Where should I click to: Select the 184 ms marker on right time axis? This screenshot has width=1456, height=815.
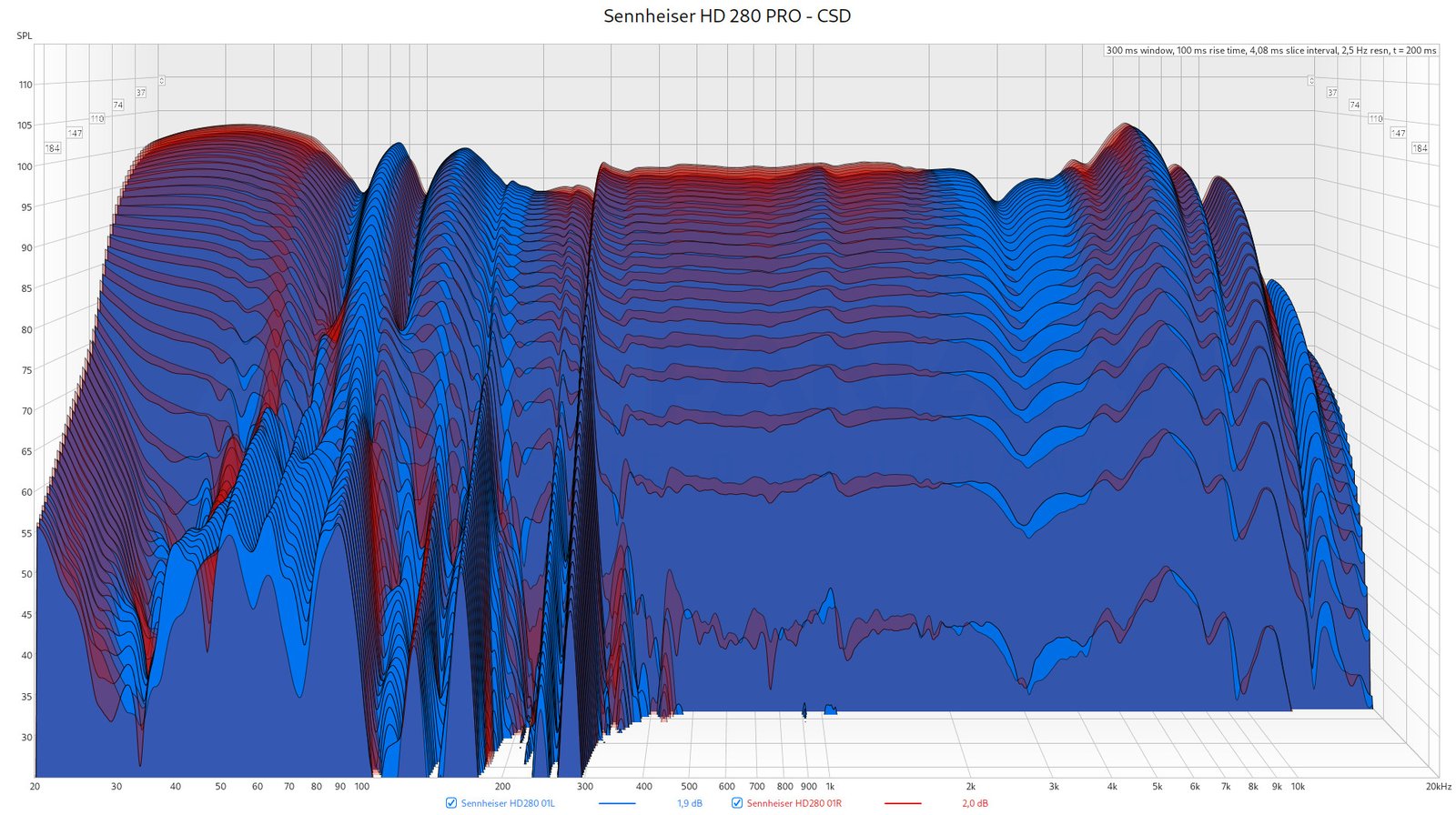click(x=1420, y=148)
